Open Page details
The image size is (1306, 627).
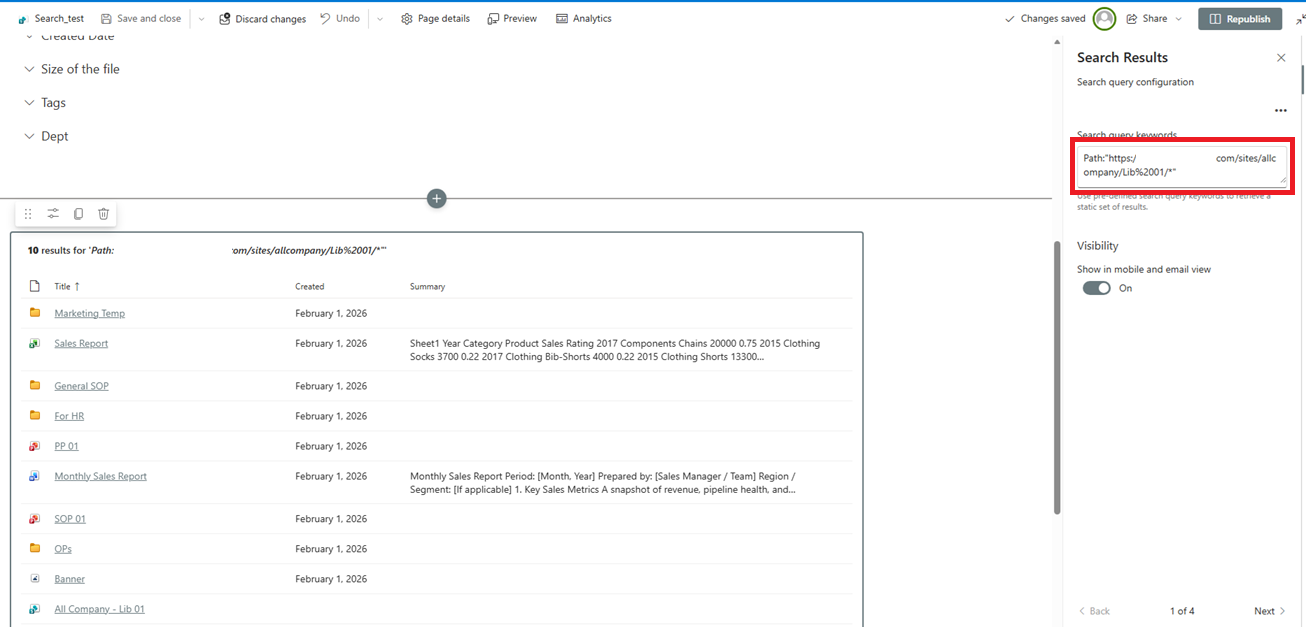435,19
